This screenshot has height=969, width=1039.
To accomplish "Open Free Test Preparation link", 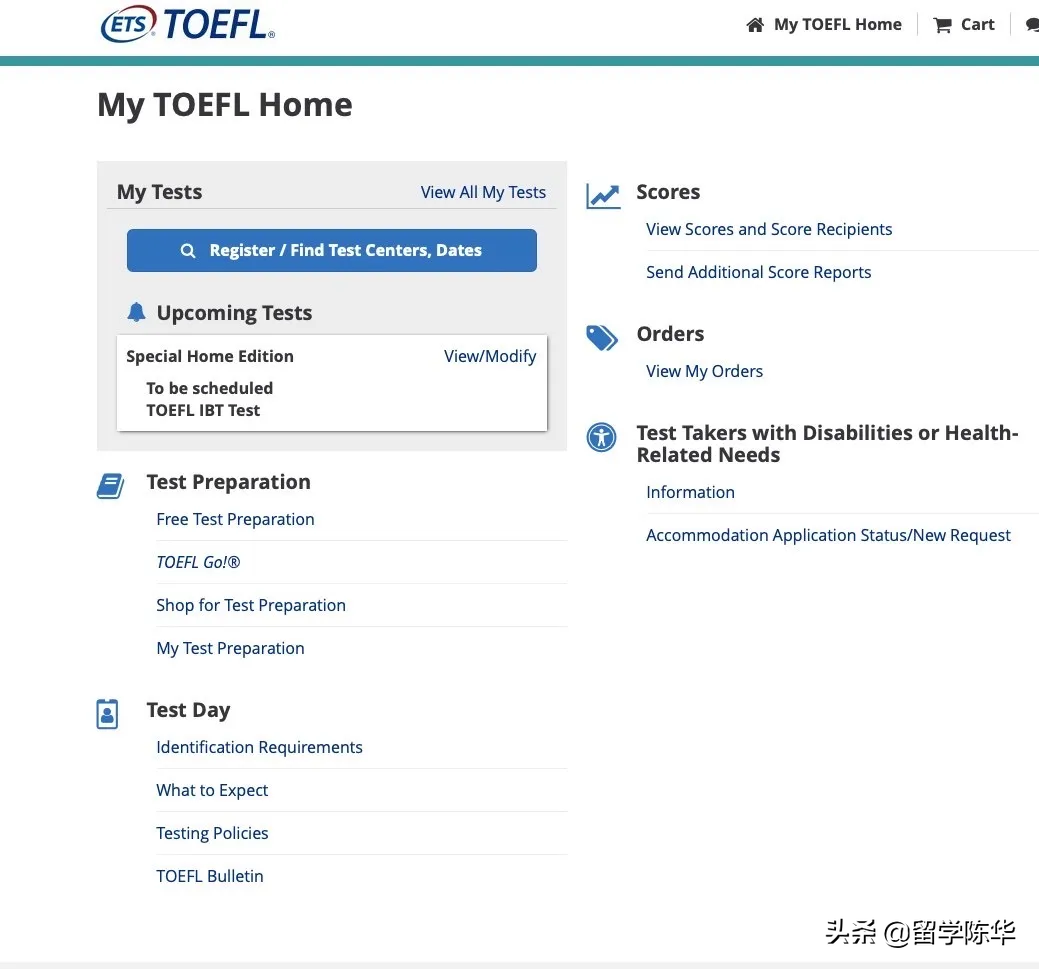I will point(235,519).
